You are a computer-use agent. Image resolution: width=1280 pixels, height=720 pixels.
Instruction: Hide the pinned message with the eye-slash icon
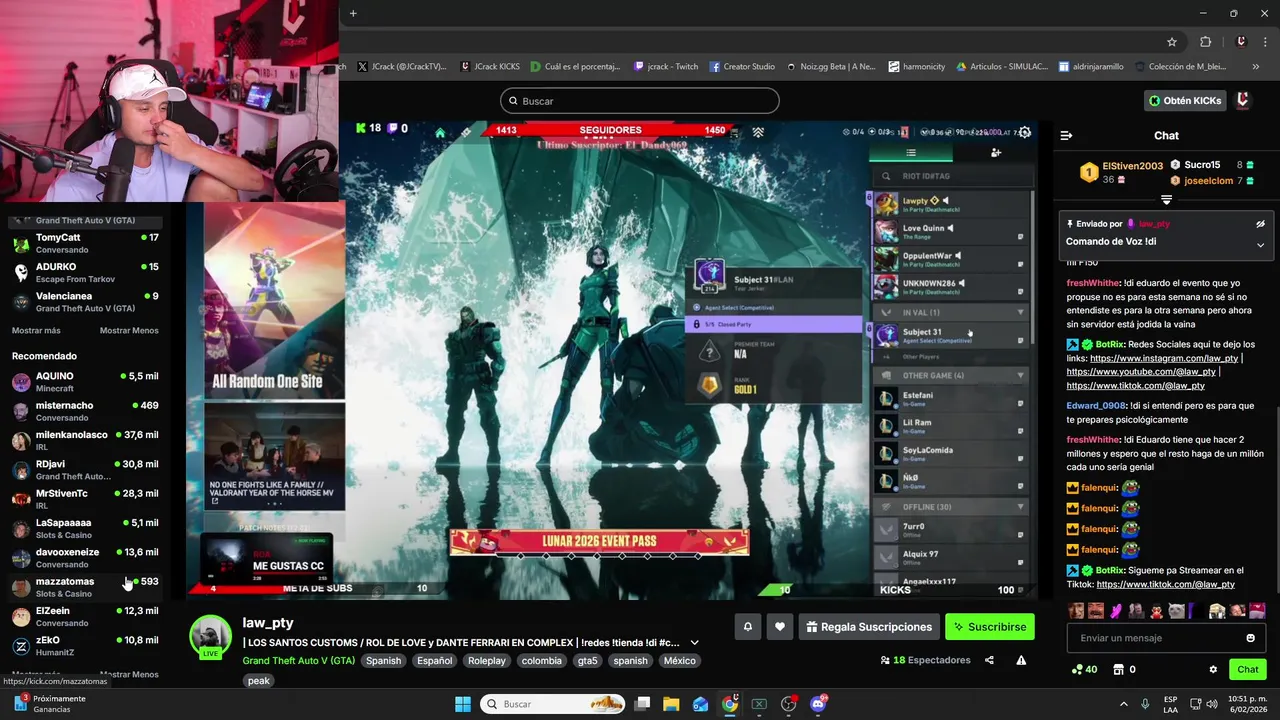1260,224
